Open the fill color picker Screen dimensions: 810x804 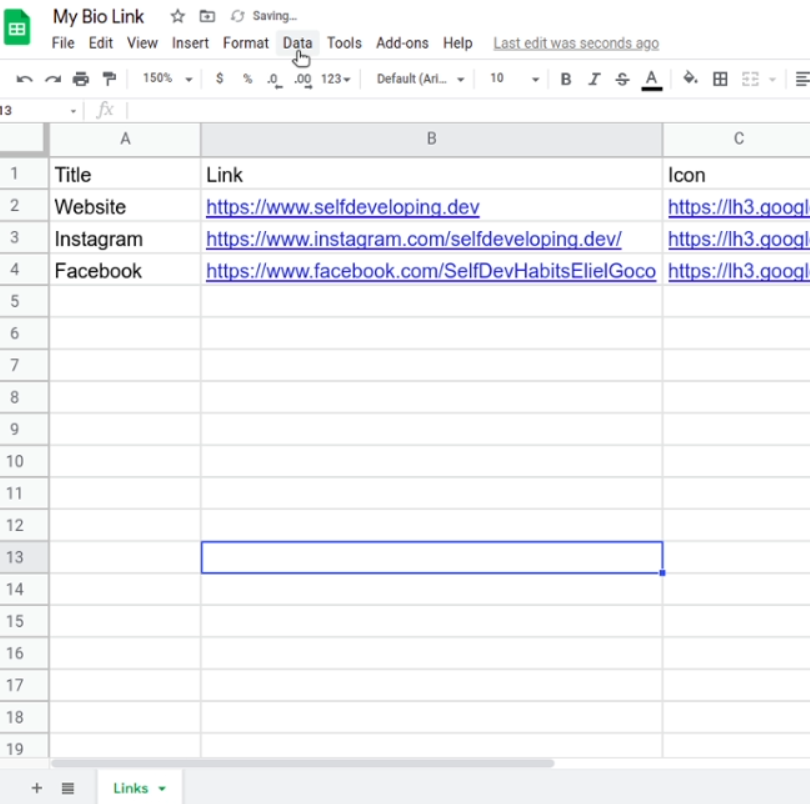pyautogui.click(x=690, y=79)
